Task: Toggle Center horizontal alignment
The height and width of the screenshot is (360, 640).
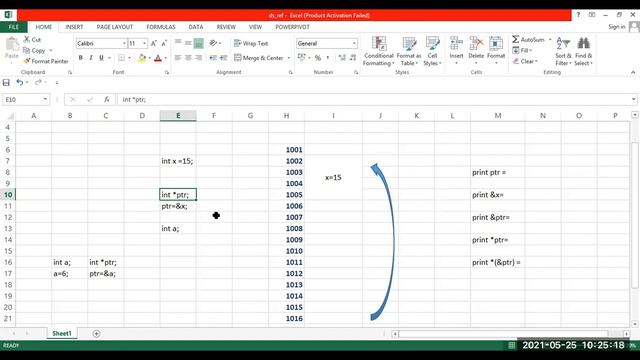Action: pyautogui.click(x=188, y=58)
